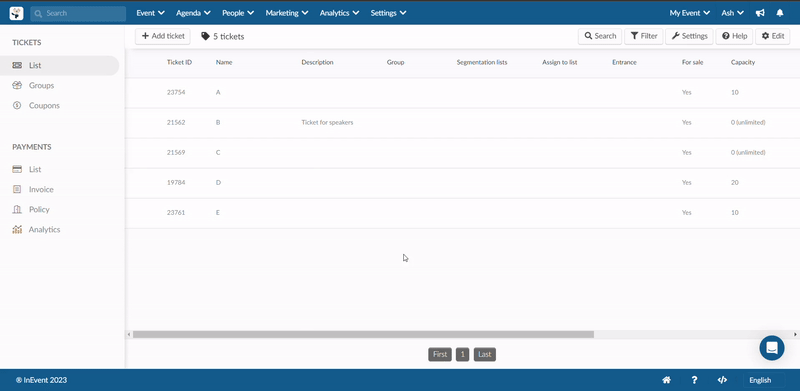Open the wrench Settings button

click(689, 36)
